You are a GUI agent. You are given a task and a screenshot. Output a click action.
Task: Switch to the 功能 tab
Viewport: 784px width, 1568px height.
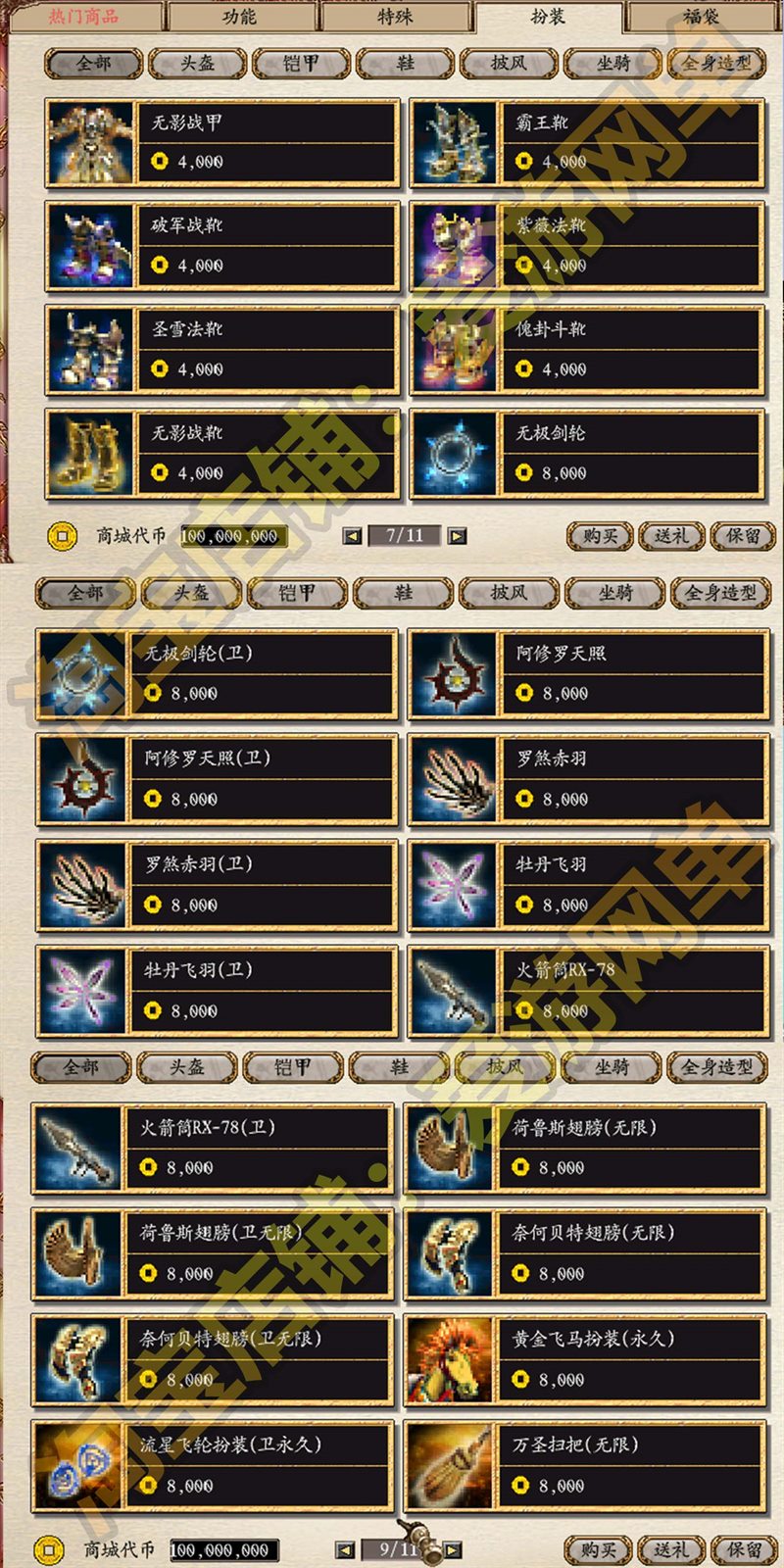[x=239, y=17]
